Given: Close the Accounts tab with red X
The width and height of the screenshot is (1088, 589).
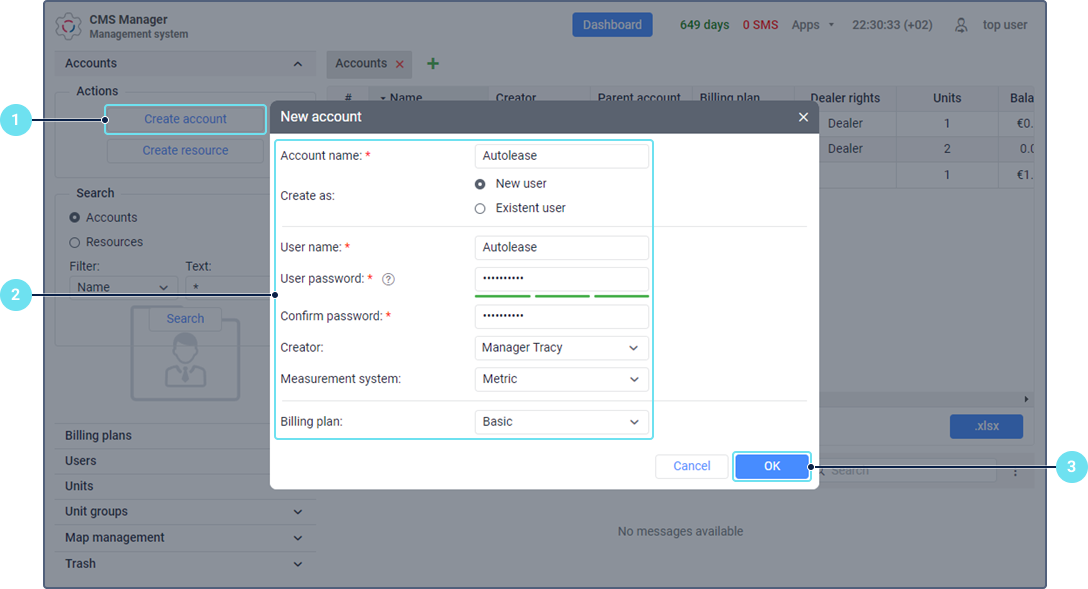Looking at the screenshot, I should (x=400, y=64).
